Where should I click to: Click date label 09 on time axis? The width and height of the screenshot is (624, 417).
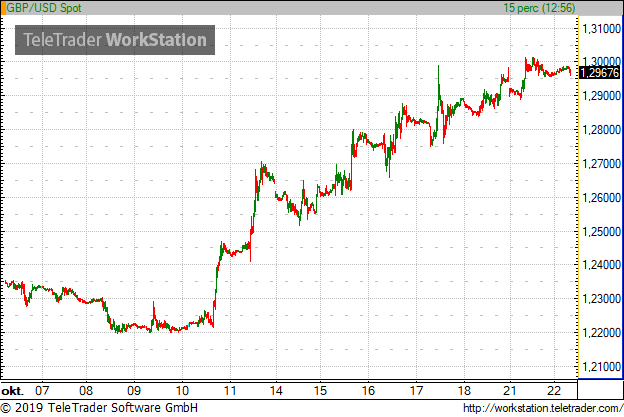[x=134, y=390]
